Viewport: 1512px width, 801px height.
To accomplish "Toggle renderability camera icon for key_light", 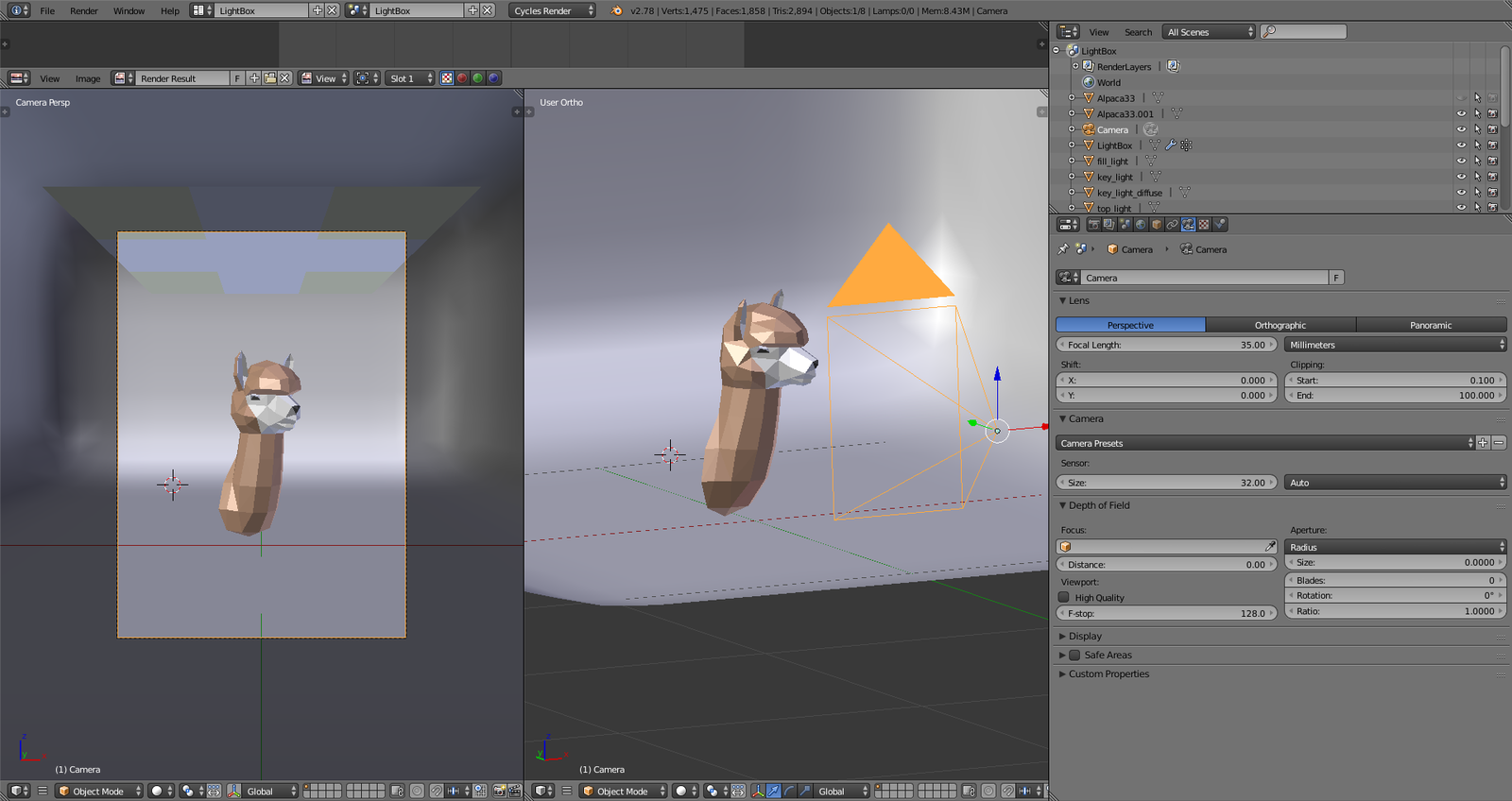I will (x=1492, y=177).
